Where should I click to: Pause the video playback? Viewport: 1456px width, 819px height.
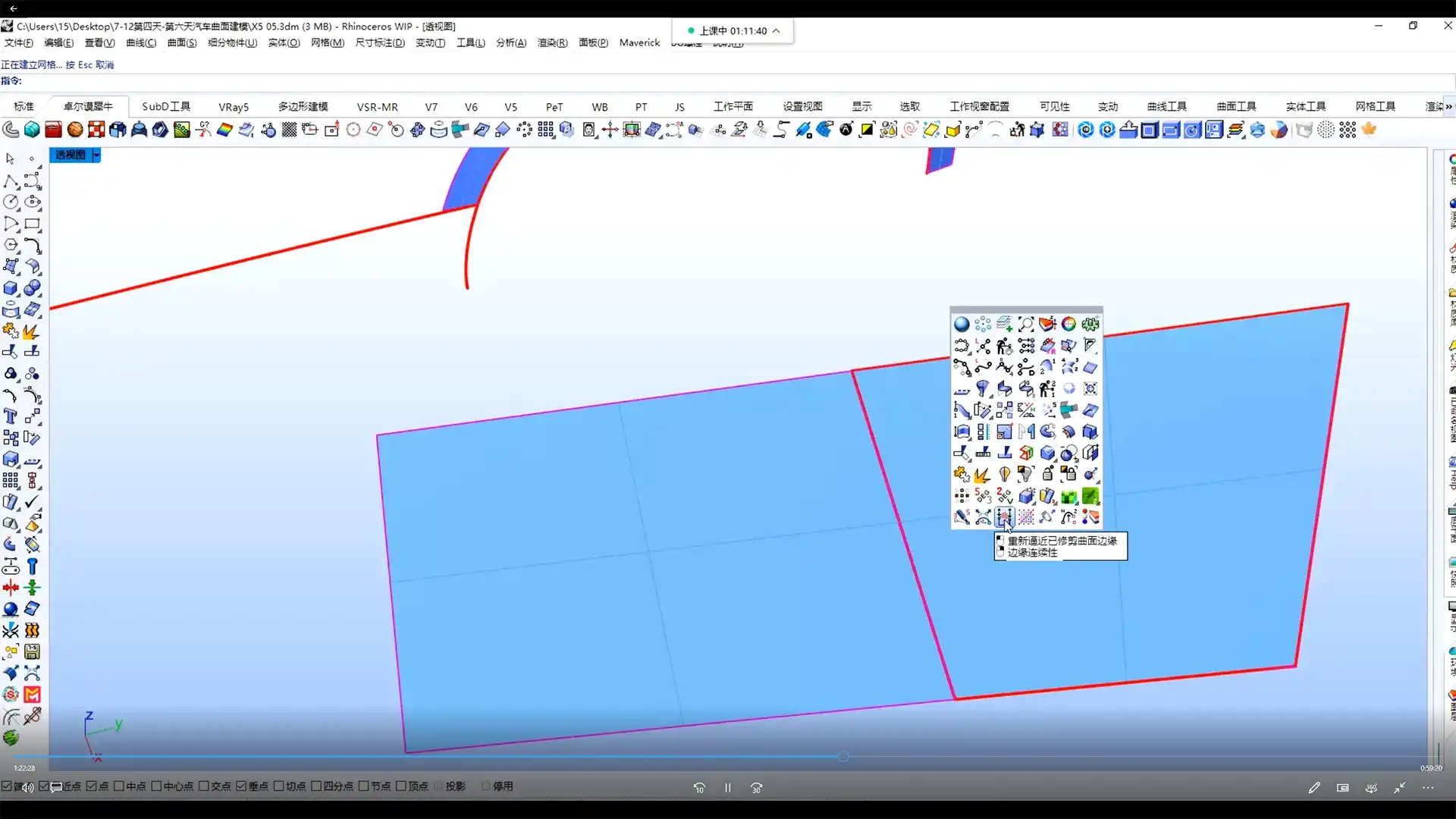727,788
